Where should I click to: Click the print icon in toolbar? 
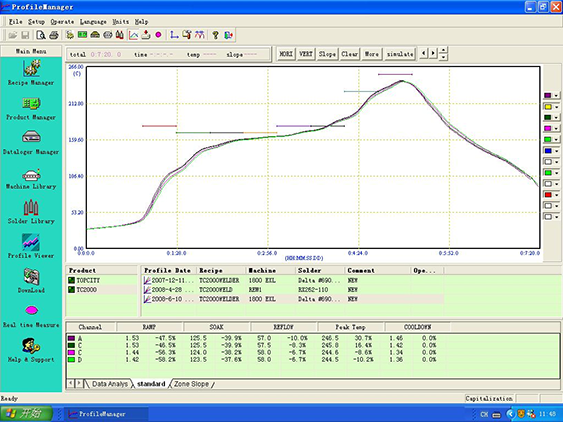(54, 35)
